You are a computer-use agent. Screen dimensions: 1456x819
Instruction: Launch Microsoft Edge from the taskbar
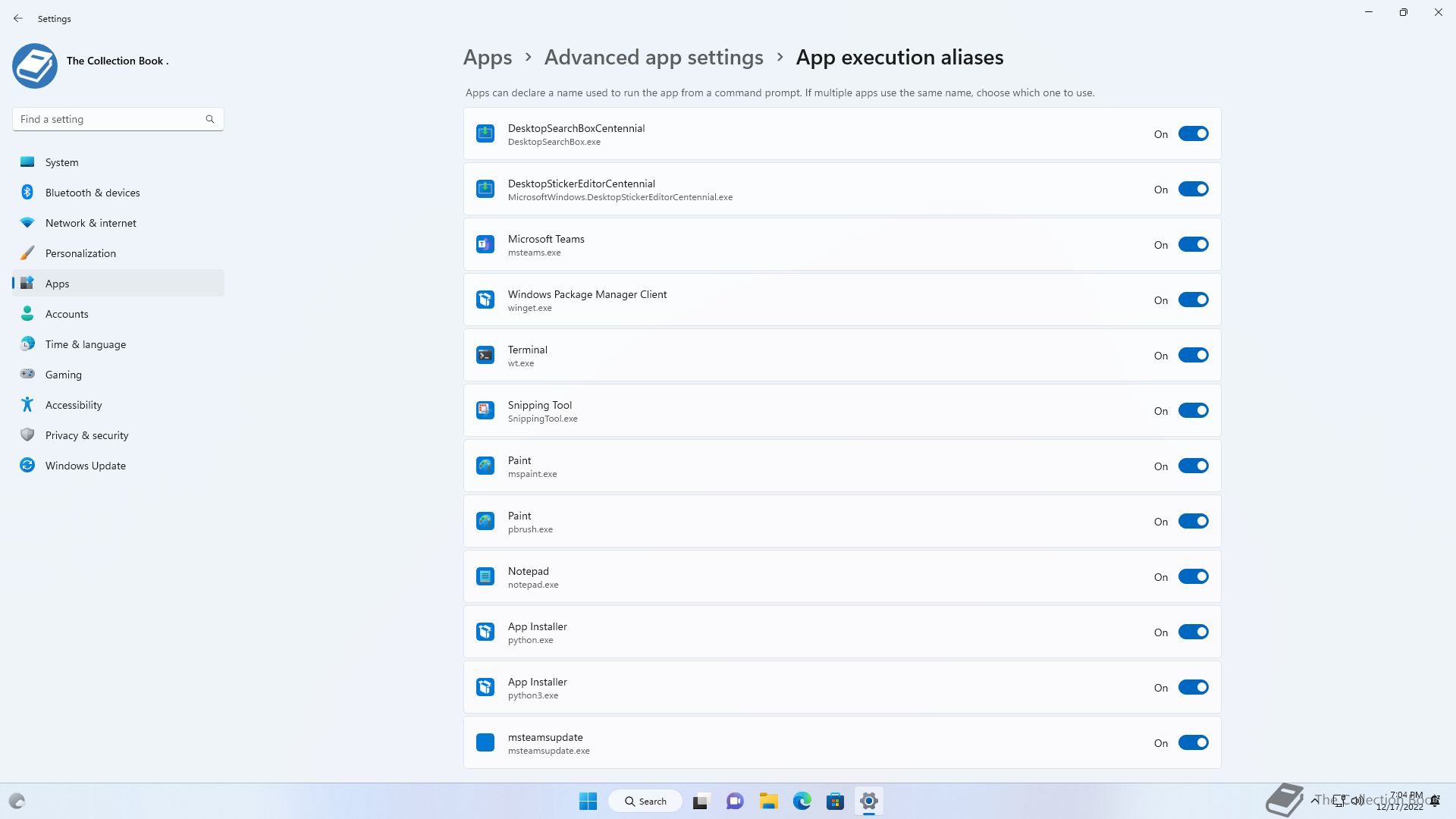pos(802,801)
